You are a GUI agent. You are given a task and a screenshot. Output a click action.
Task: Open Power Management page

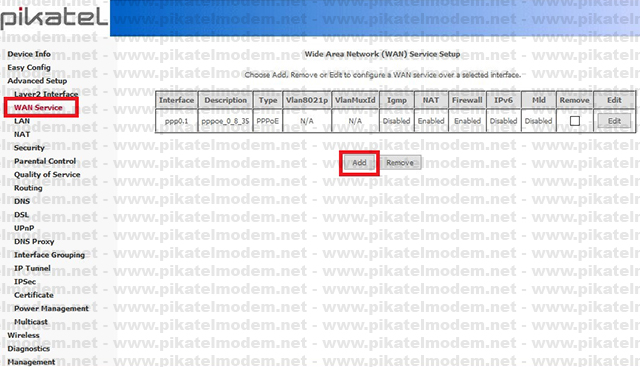[51, 309]
